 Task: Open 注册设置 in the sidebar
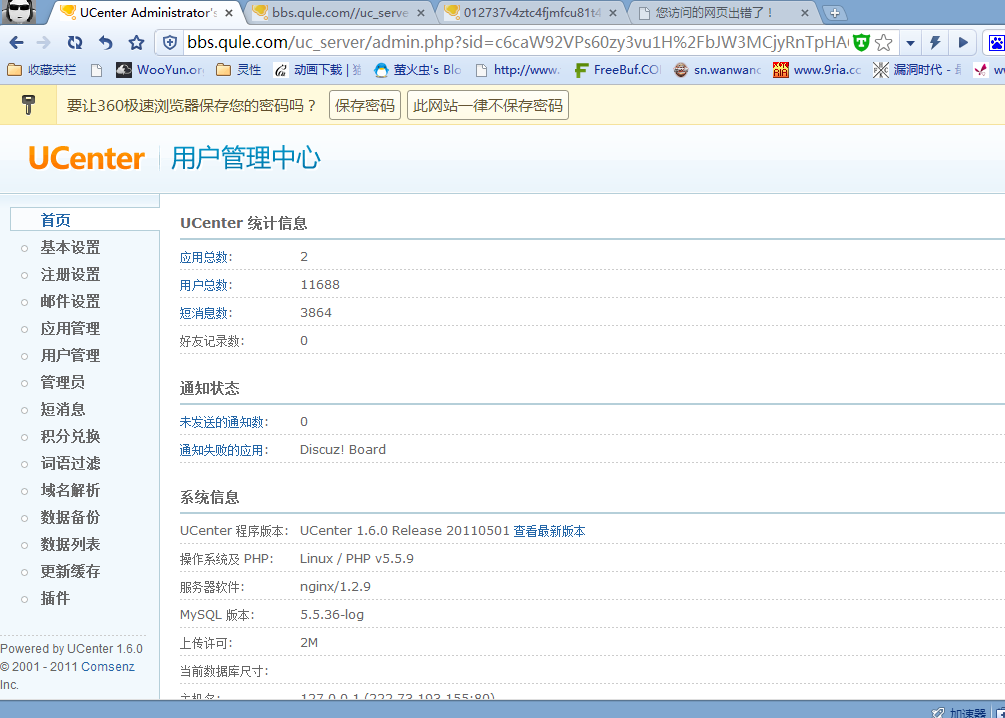point(71,274)
